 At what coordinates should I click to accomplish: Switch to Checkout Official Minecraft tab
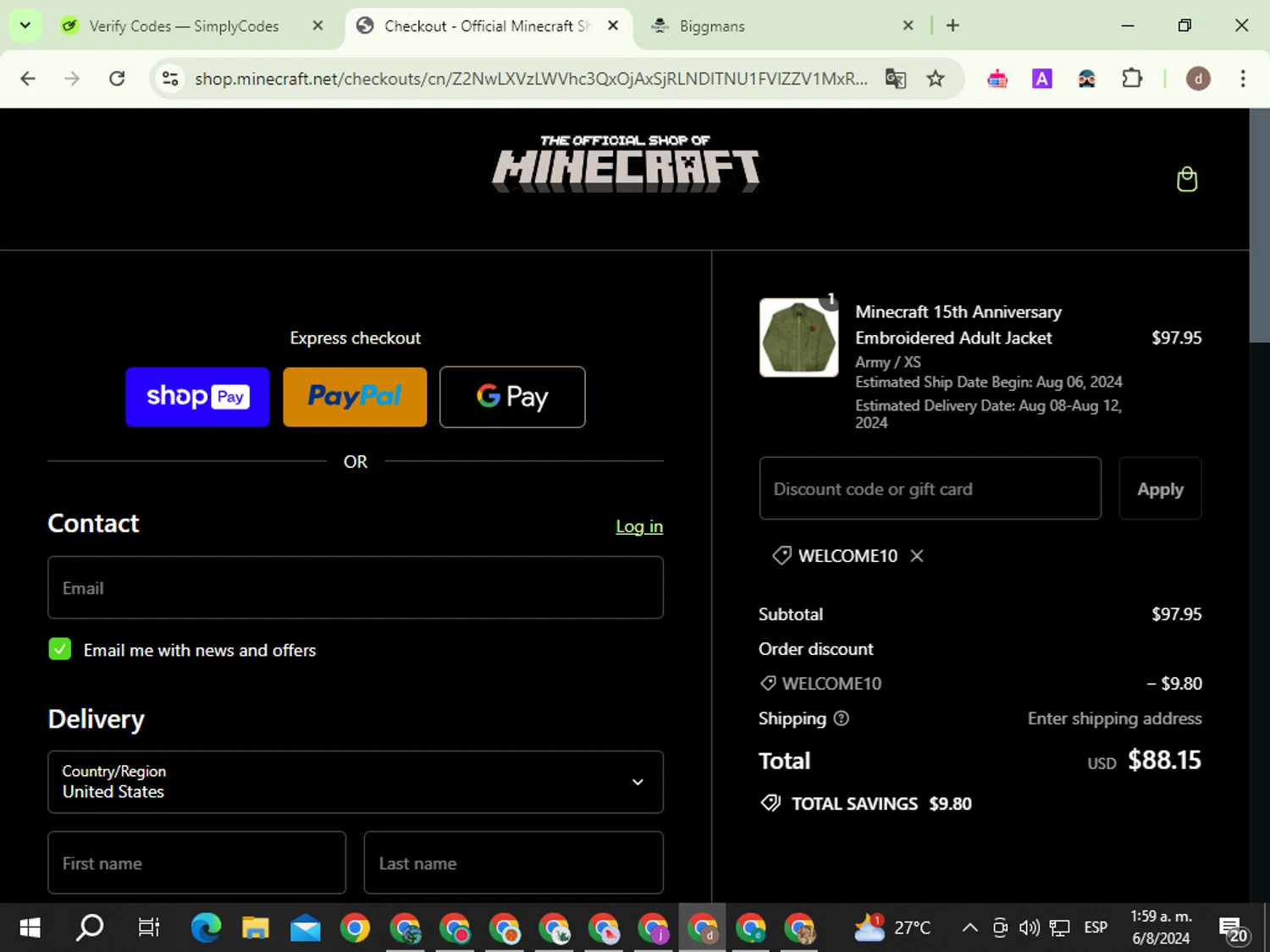pos(487,25)
